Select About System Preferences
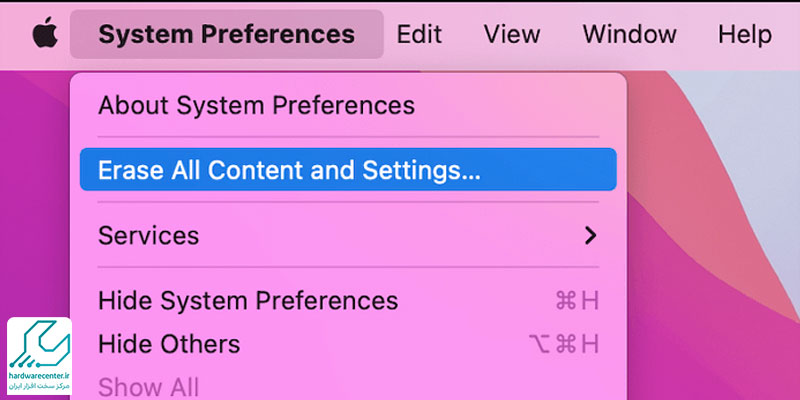The image size is (800, 400). (x=256, y=105)
